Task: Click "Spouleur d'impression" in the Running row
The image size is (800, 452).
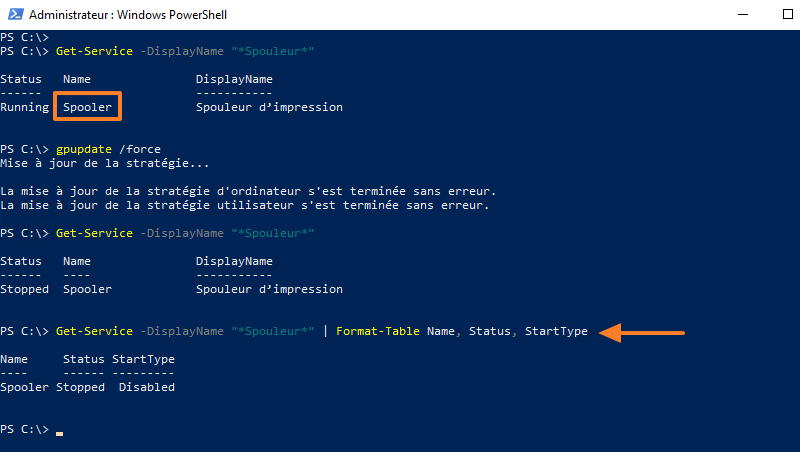Action: (269, 107)
